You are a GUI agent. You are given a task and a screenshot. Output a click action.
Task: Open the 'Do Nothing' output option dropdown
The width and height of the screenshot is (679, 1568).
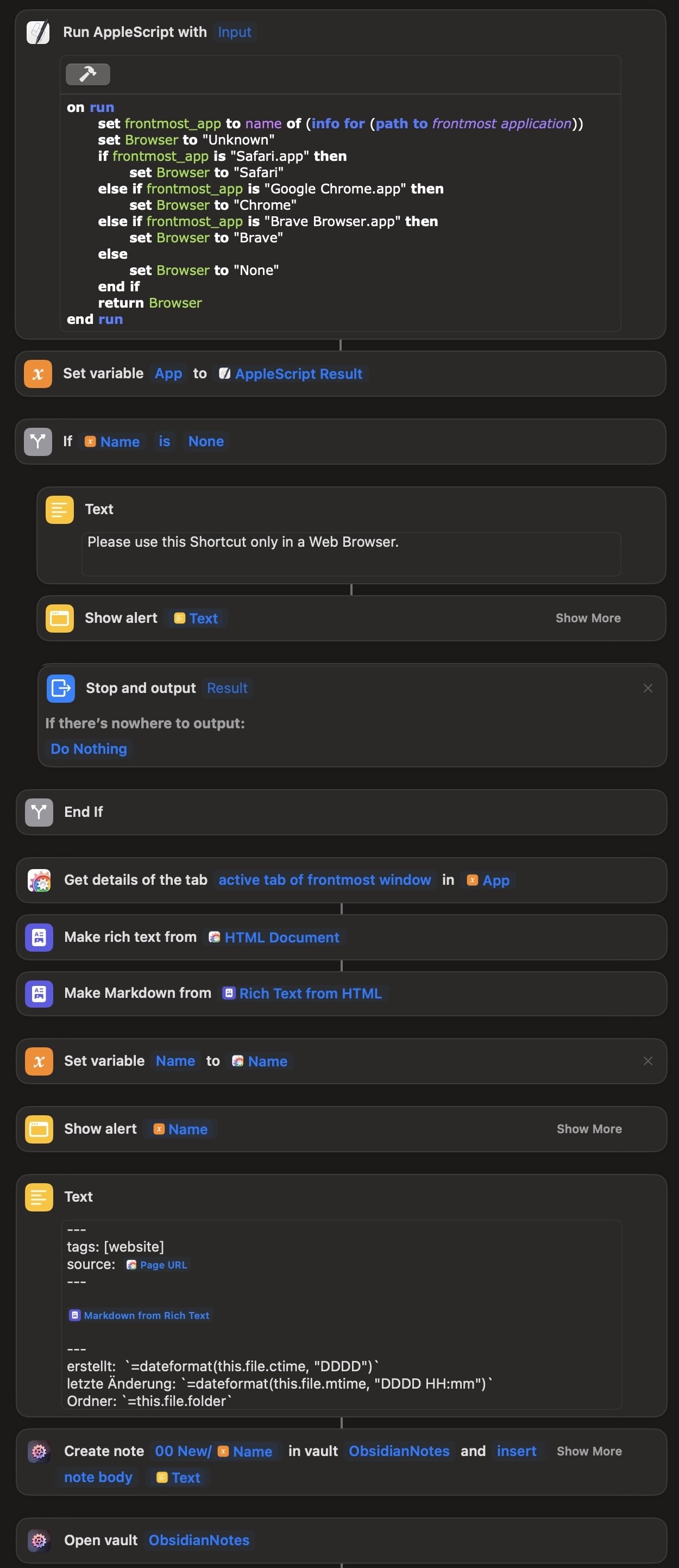89,749
